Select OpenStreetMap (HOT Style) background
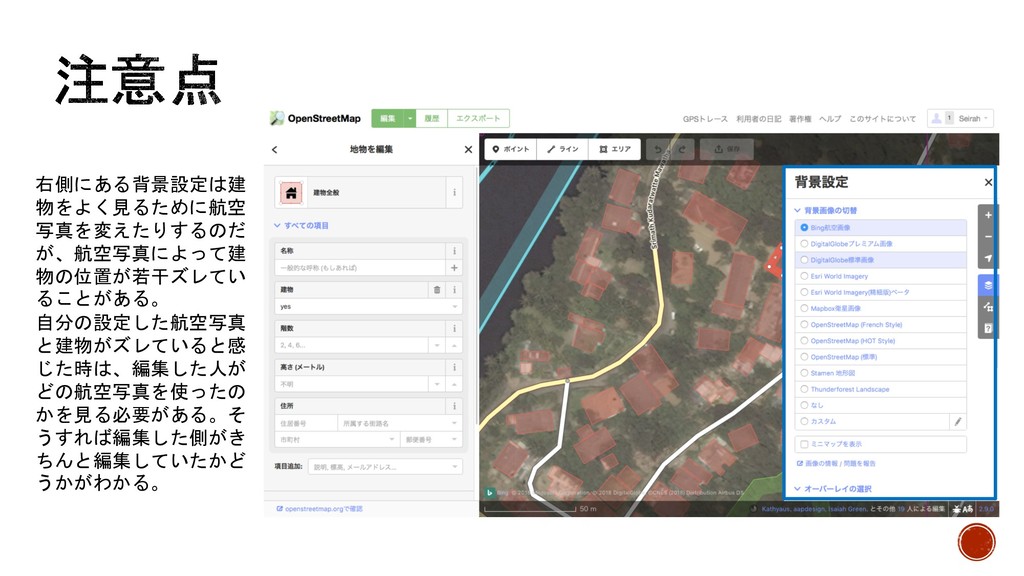This screenshot has width=1024, height=576. [x=881, y=341]
